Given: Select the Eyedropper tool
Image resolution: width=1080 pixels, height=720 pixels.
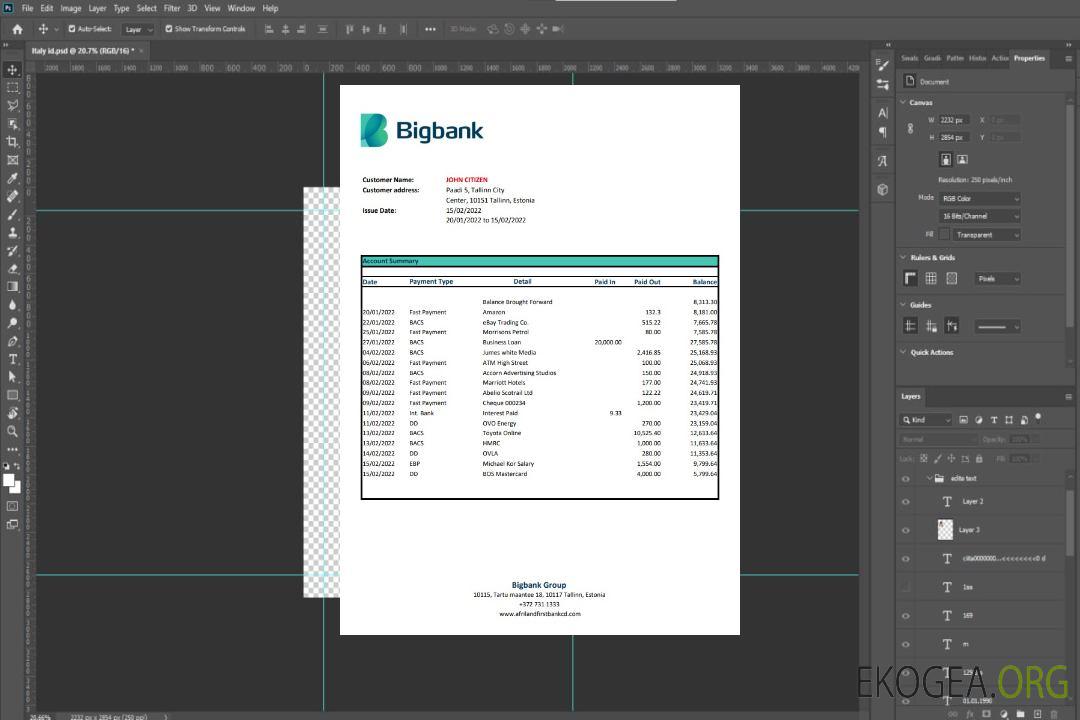Looking at the screenshot, I should tap(12, 178).
